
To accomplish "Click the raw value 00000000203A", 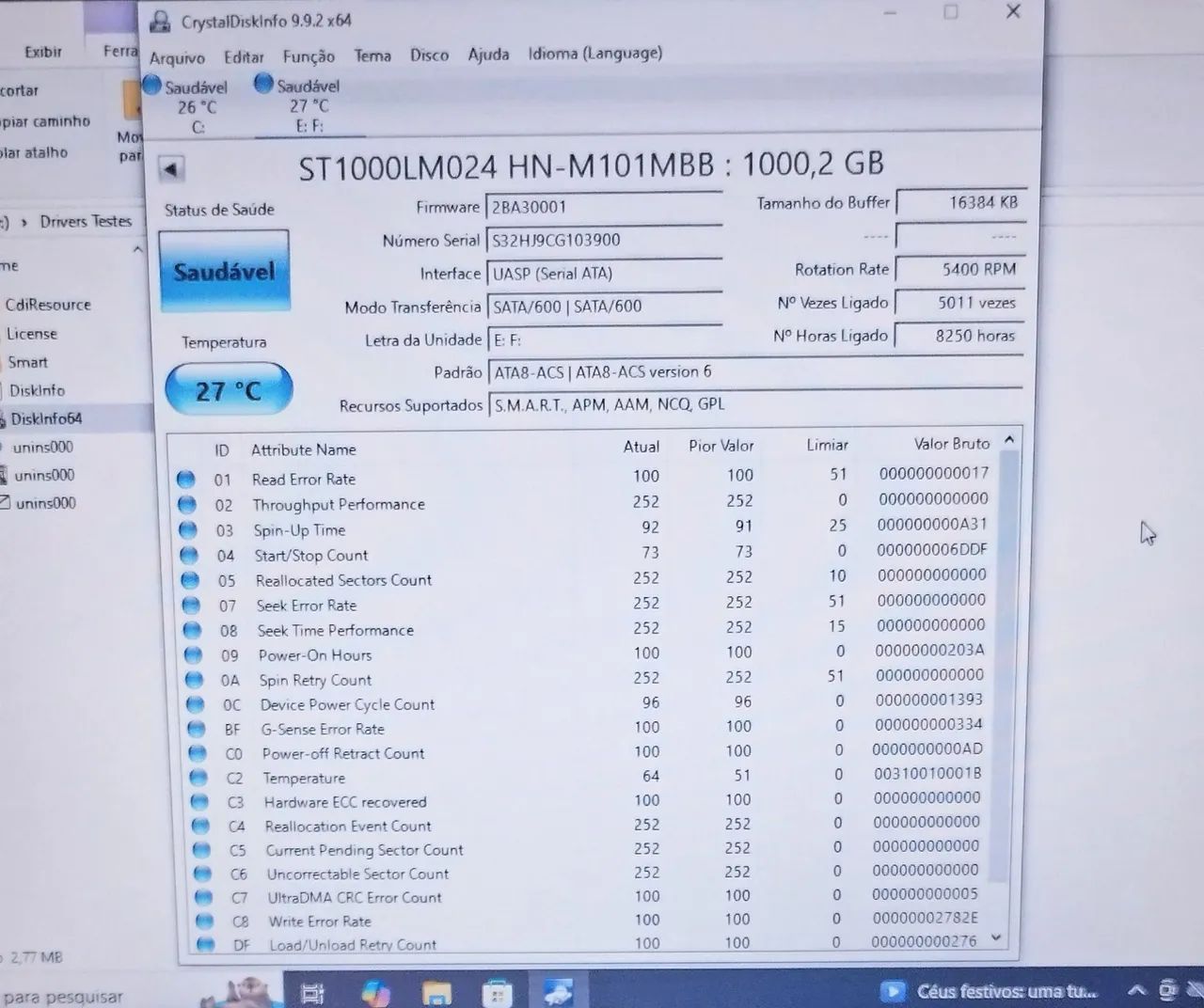I will pyautogui.click(x=929, y=650).
